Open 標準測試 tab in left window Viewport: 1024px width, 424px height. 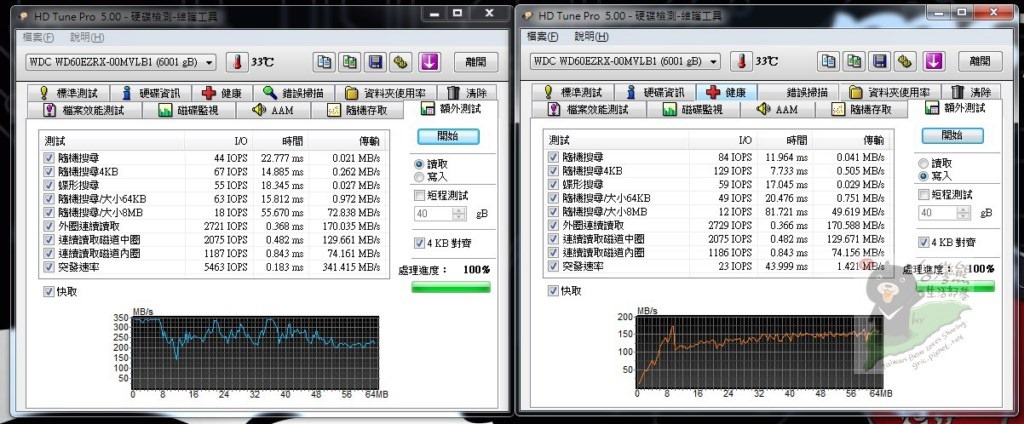pos(68,93)
